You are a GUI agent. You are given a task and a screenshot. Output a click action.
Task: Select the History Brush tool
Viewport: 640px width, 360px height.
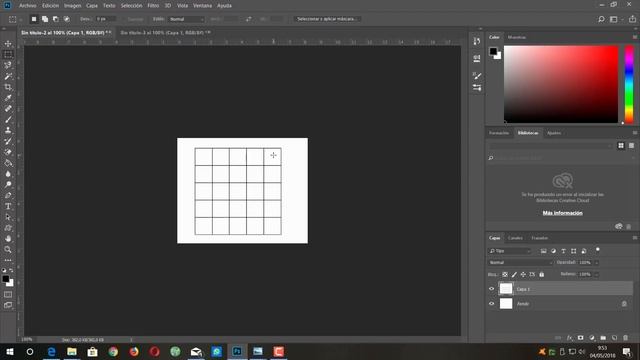pos(8,141)
